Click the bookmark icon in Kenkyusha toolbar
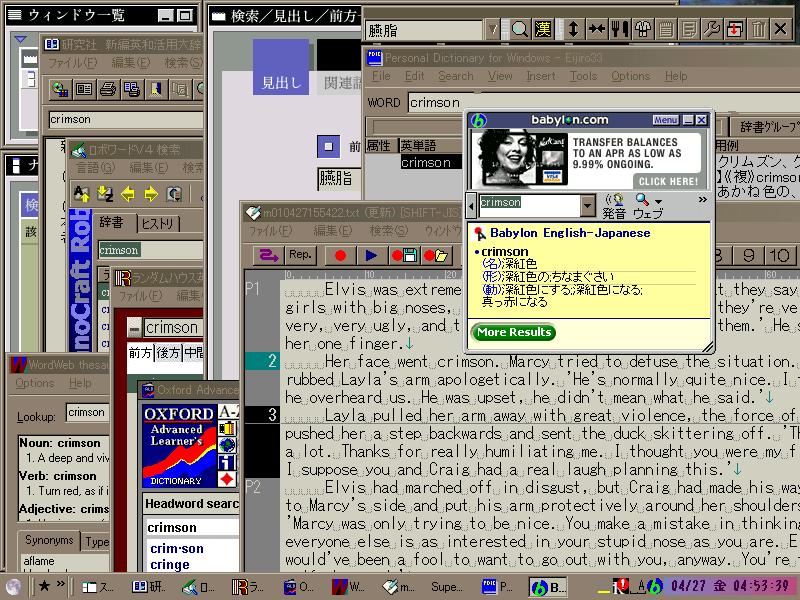800x600 pixels. click(156, 90)
